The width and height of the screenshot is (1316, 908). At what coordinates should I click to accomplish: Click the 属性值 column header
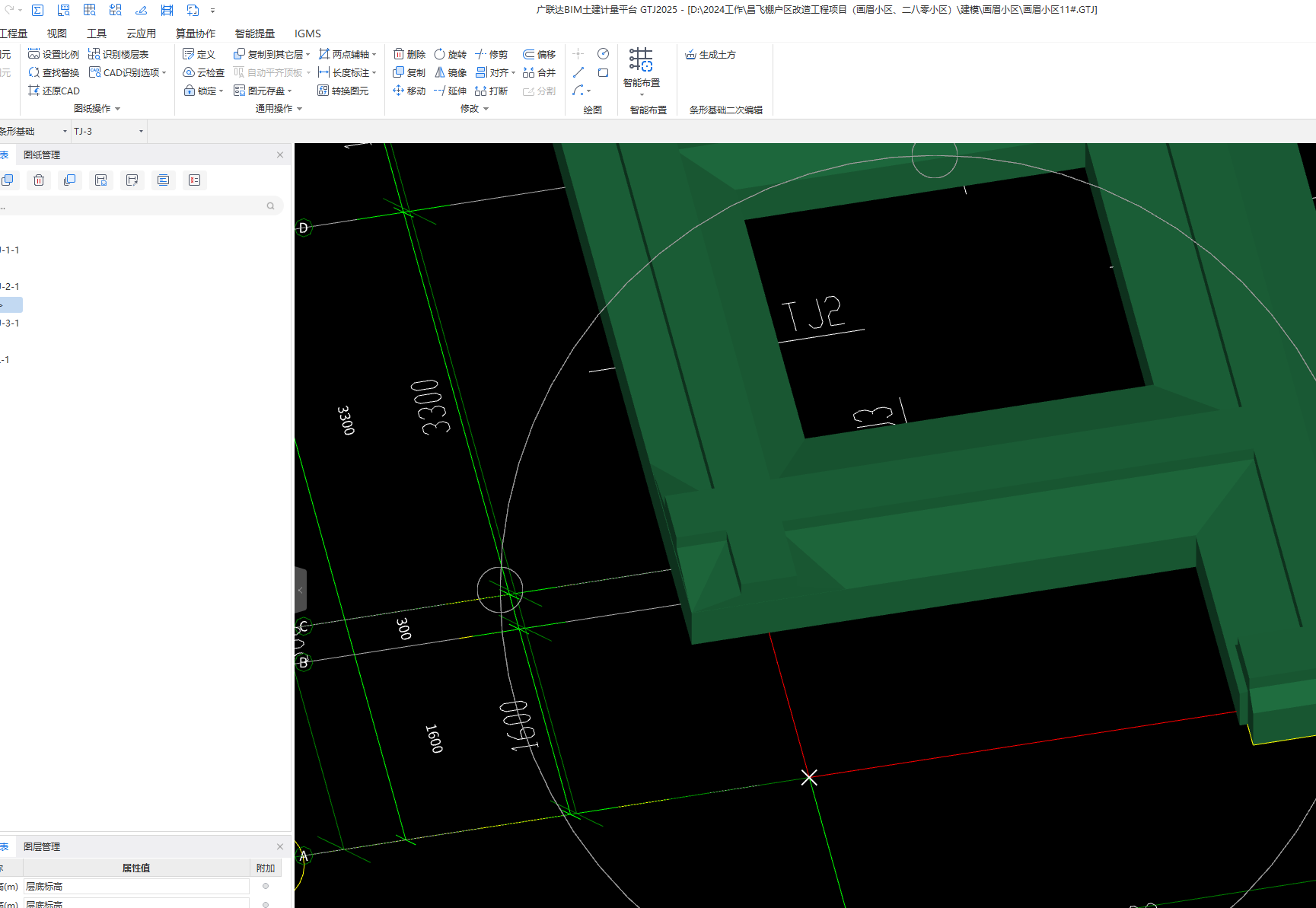[x=136, y=868]
